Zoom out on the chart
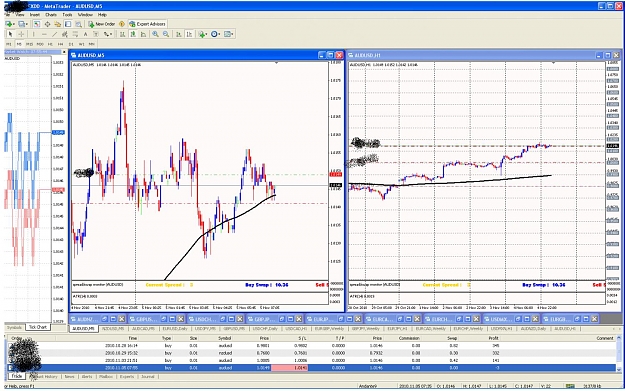 pos(166,34)
